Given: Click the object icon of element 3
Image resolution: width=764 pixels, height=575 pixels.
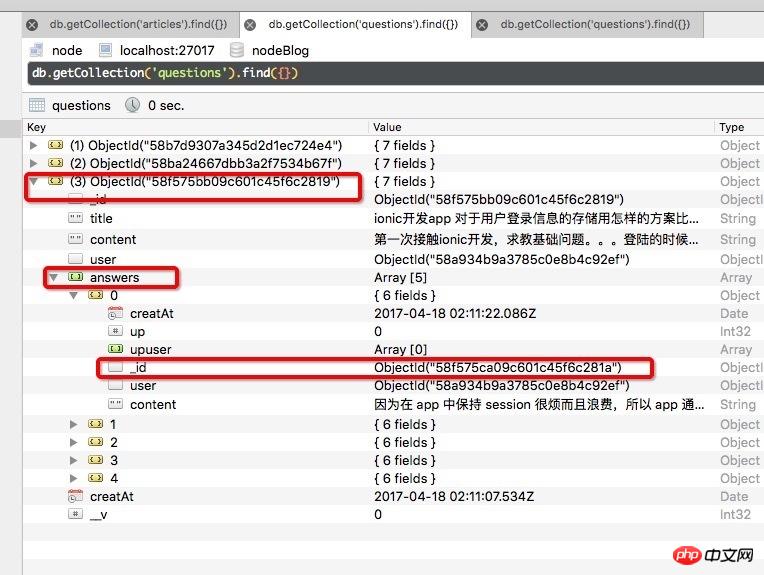Looking at the screenshot, I should point(96,460).
